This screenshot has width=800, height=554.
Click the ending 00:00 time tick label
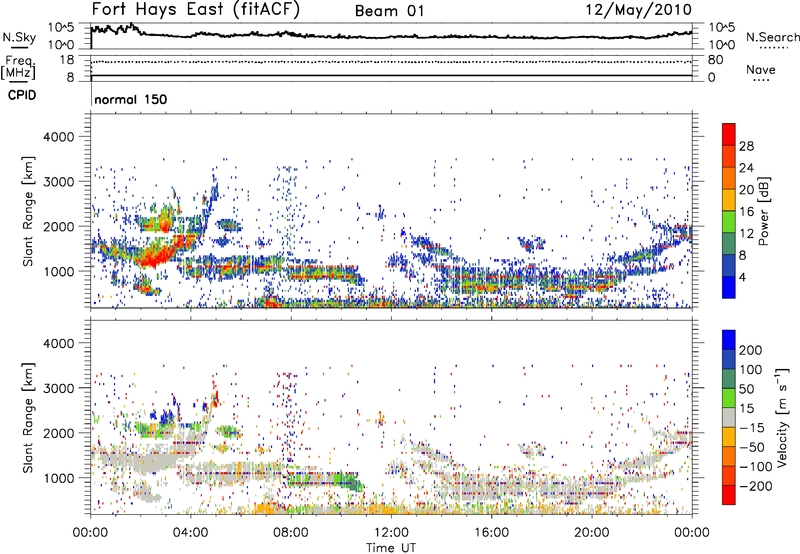[691, 533]
